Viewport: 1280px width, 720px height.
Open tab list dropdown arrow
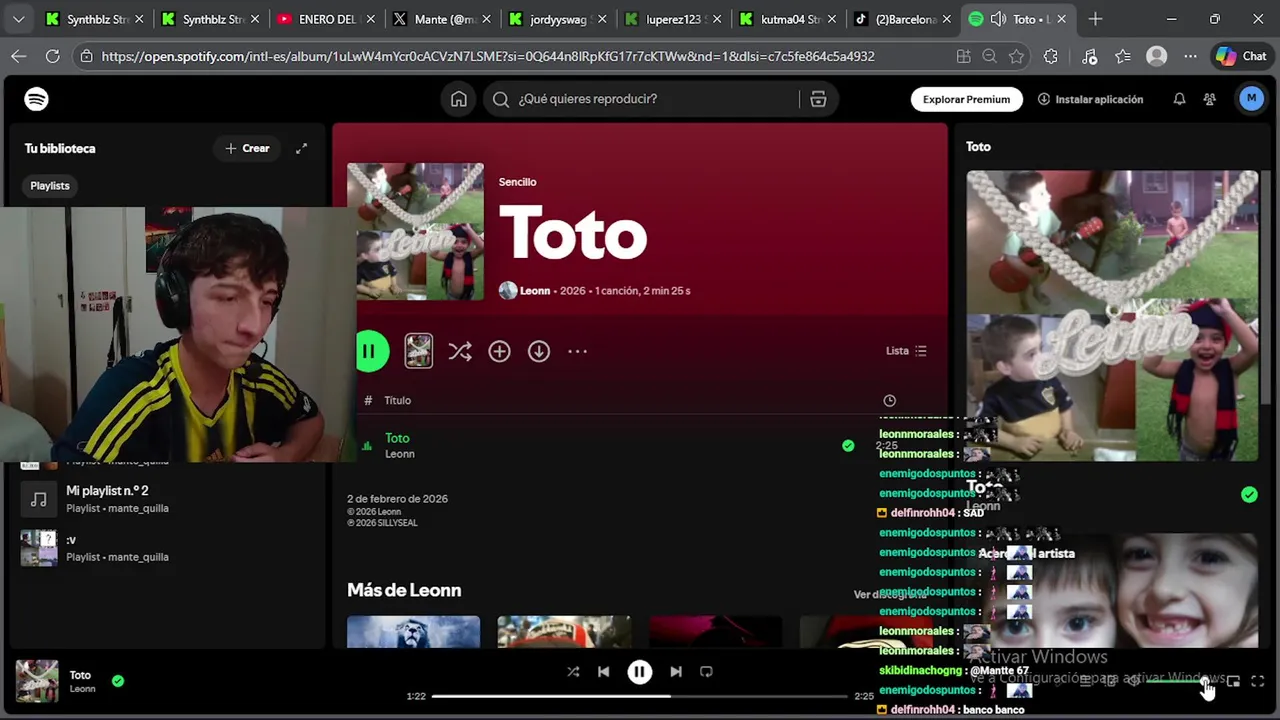click(x=18, y=19)
